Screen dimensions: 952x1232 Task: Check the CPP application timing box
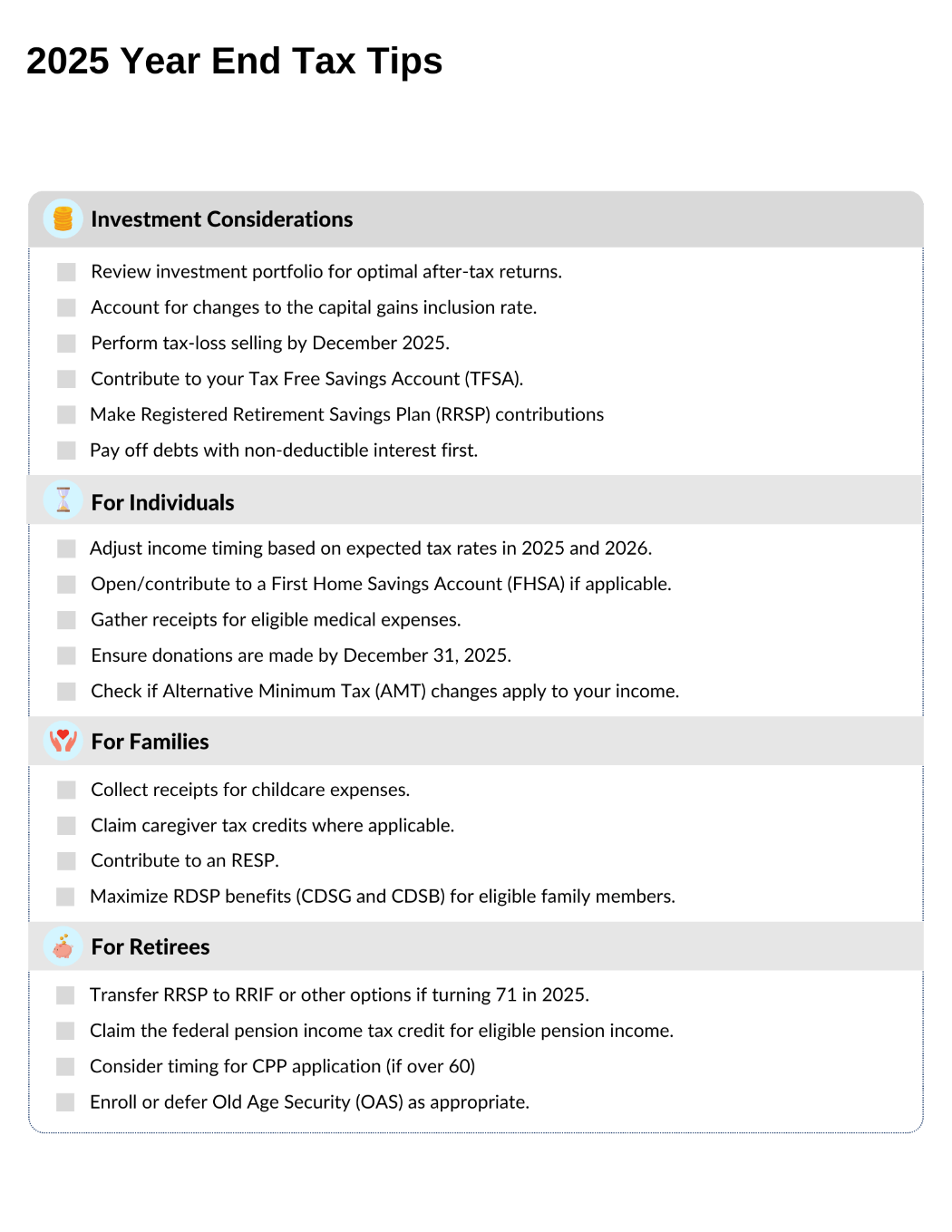coord(65,1066)
